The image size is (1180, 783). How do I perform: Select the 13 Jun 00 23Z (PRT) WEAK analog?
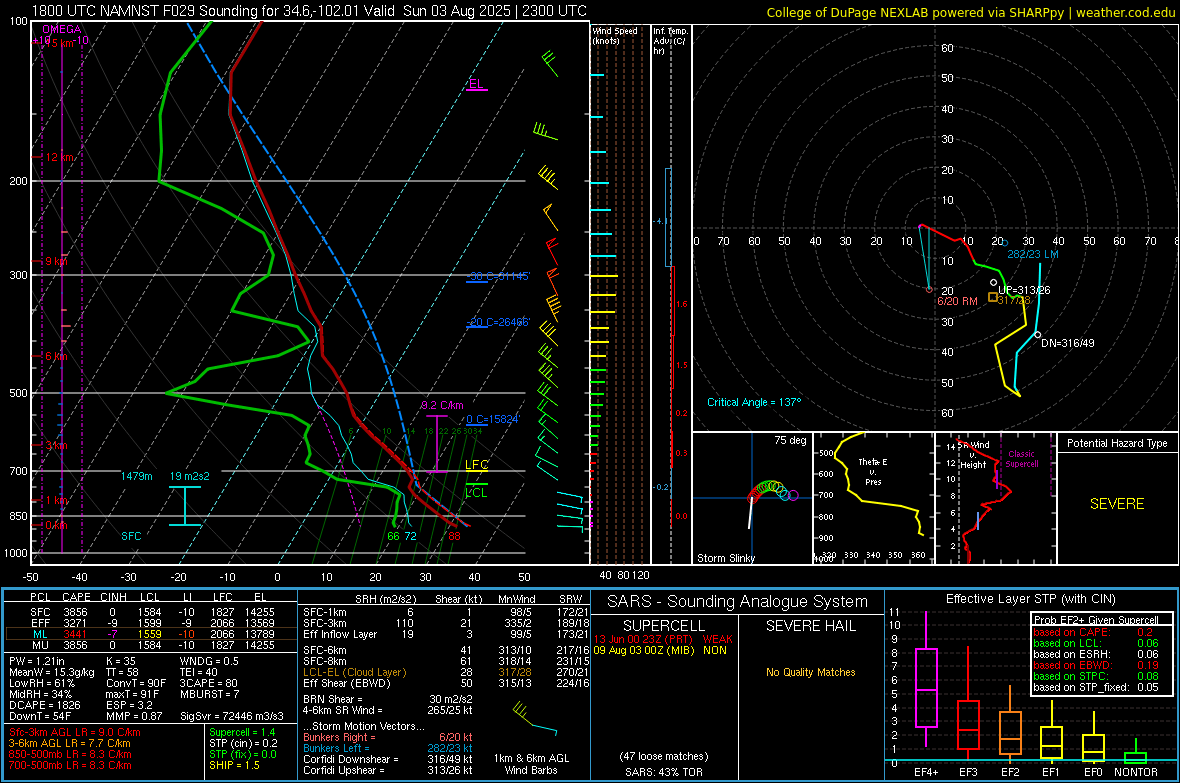663,639
